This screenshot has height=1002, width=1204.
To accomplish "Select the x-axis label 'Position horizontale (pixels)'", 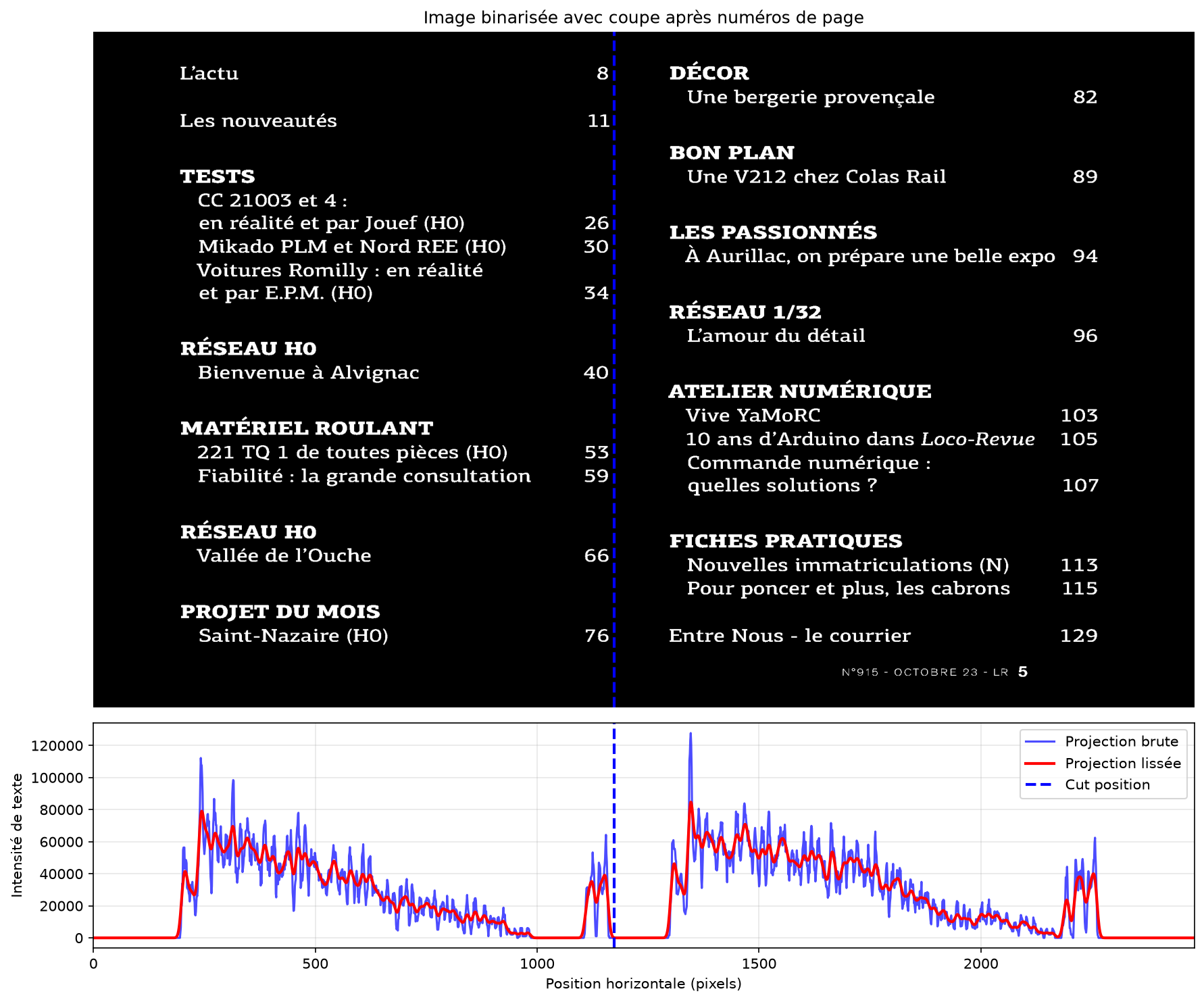I will 643,984.
